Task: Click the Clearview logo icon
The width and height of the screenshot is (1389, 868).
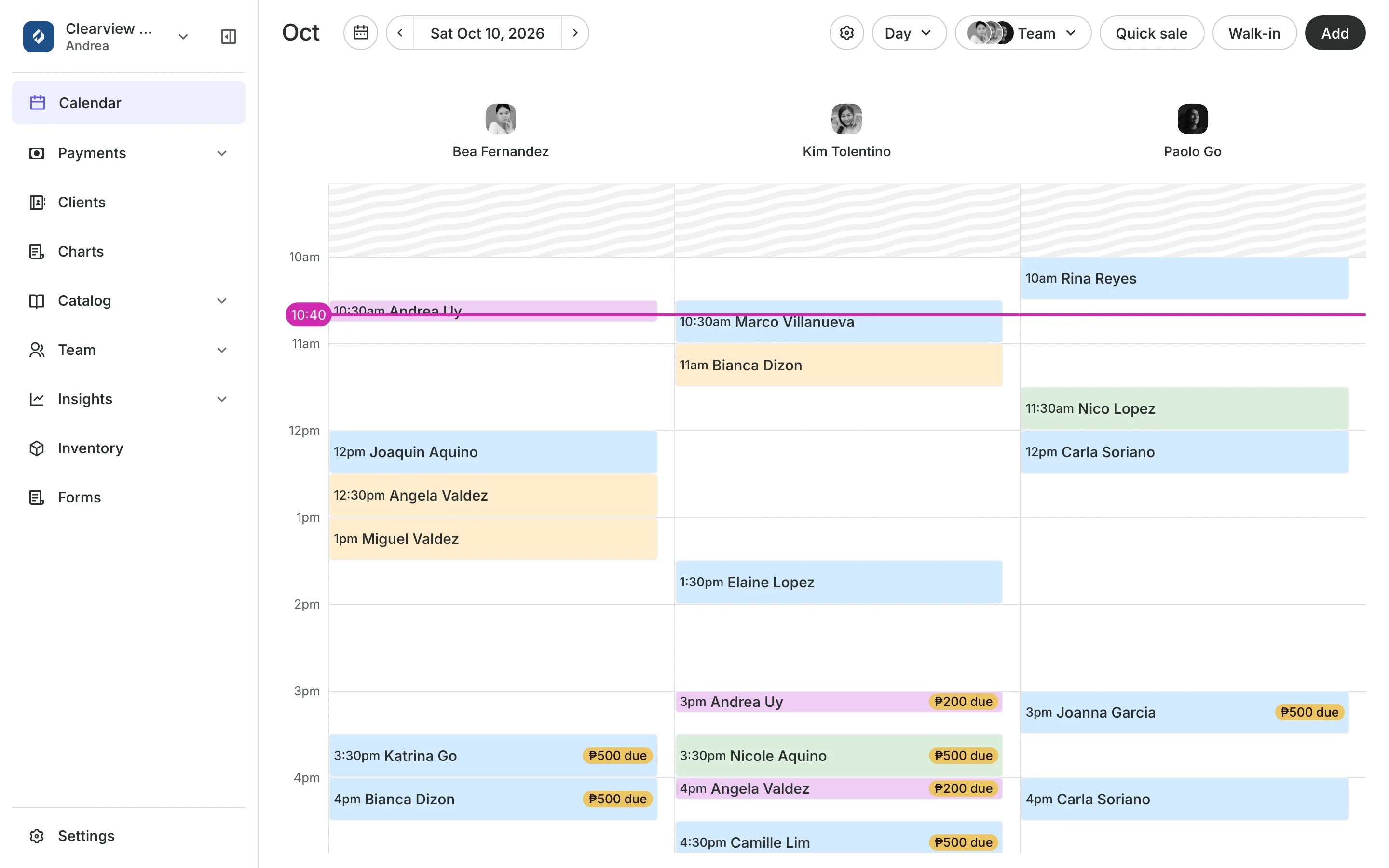Action: pos(38,37)
